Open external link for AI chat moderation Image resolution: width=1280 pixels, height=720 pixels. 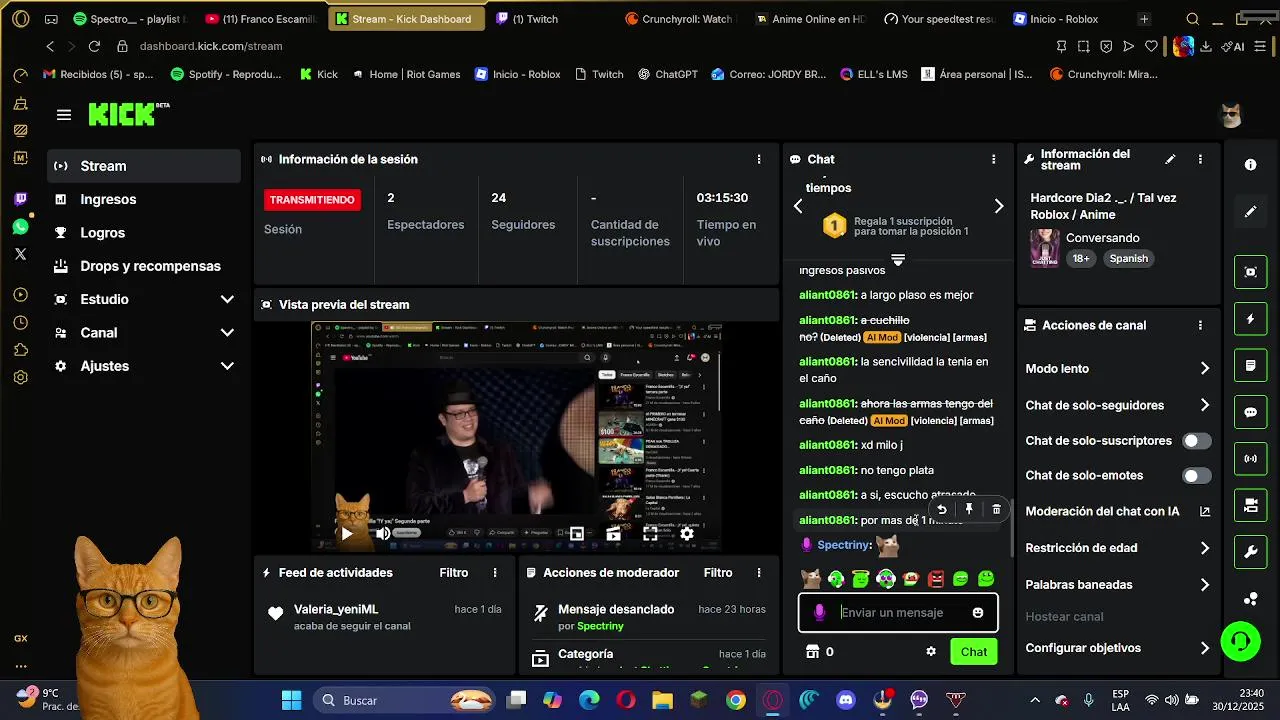(1205, 511)
